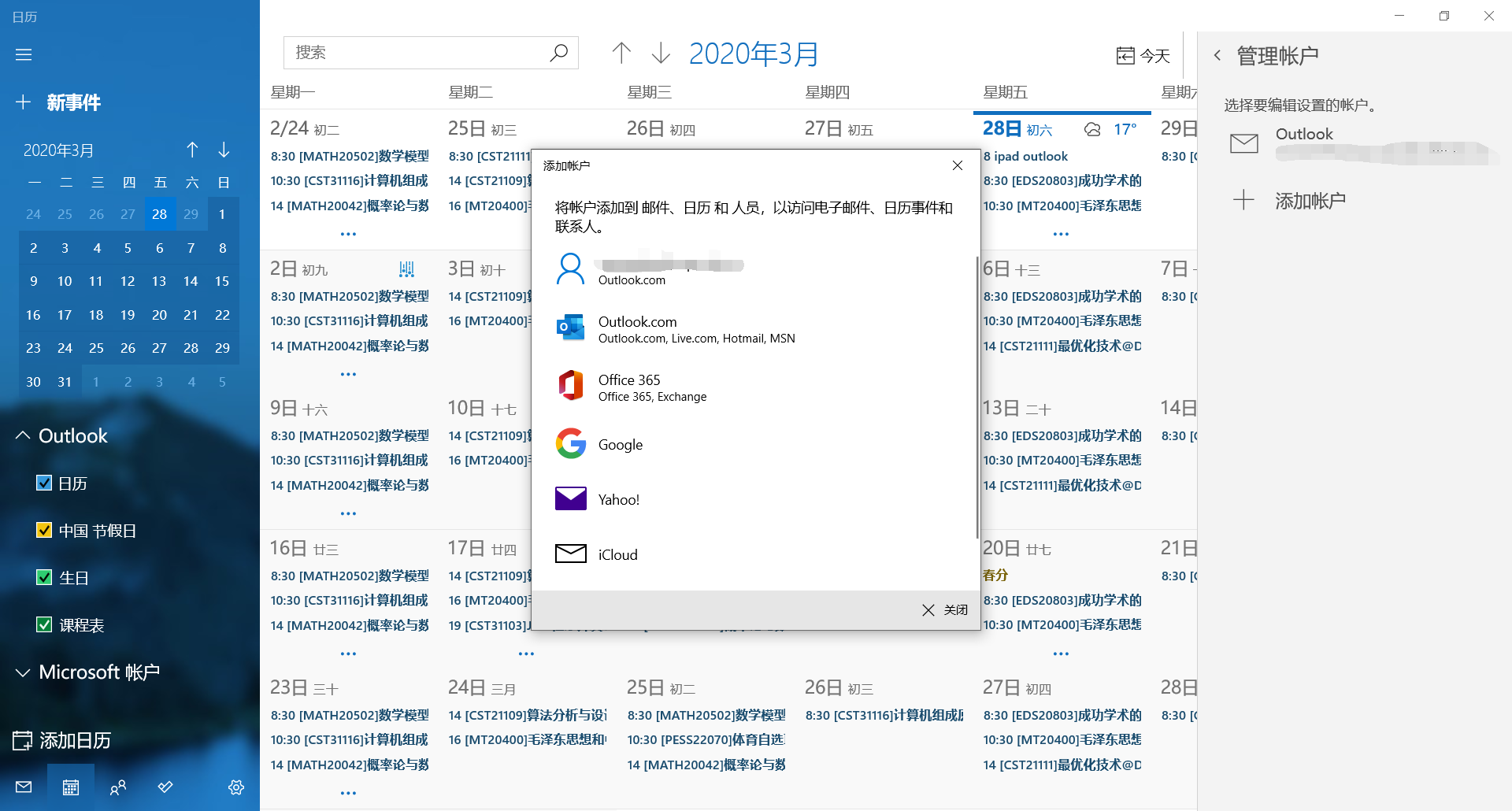Open 14 CST21111 event on March 27
The height and width of the screenshot is (811, 1512).
[x=1062, y=765]
